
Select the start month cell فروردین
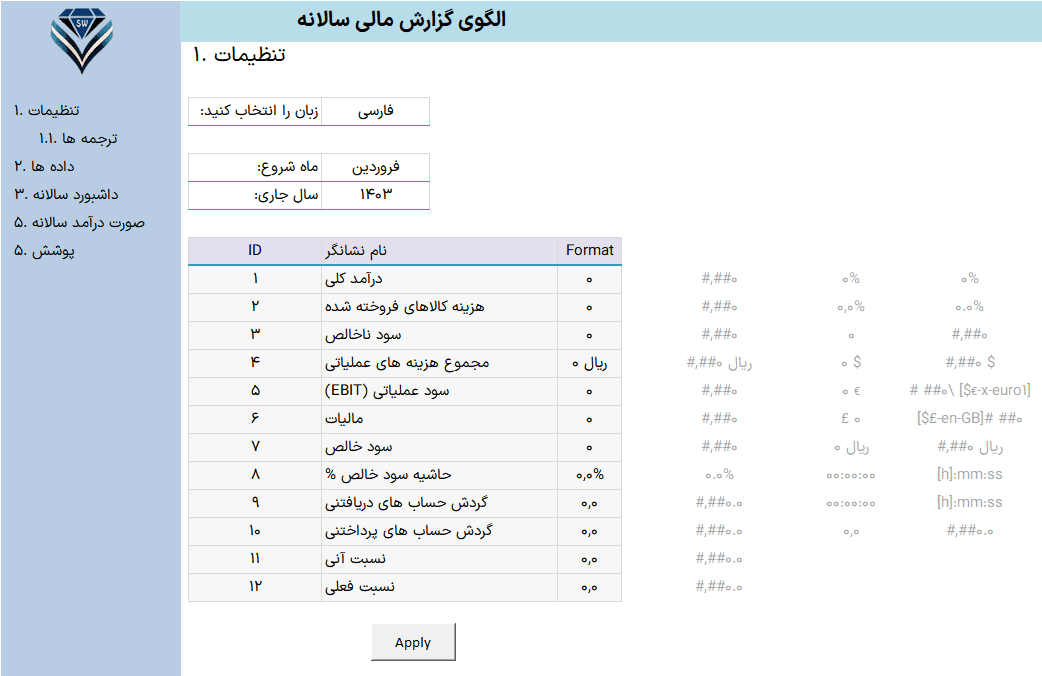375,168
